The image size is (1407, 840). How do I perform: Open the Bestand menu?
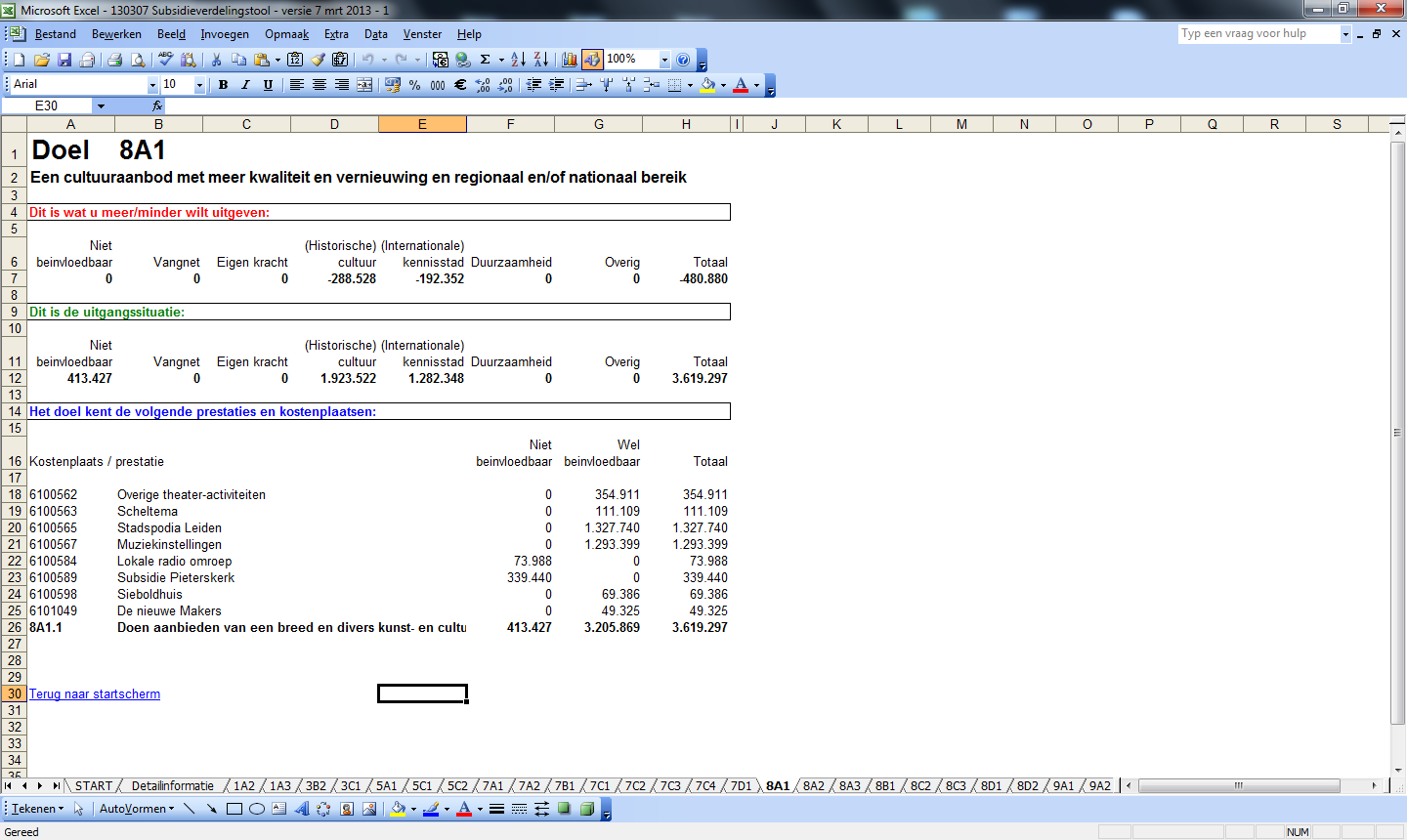[55, 34]
